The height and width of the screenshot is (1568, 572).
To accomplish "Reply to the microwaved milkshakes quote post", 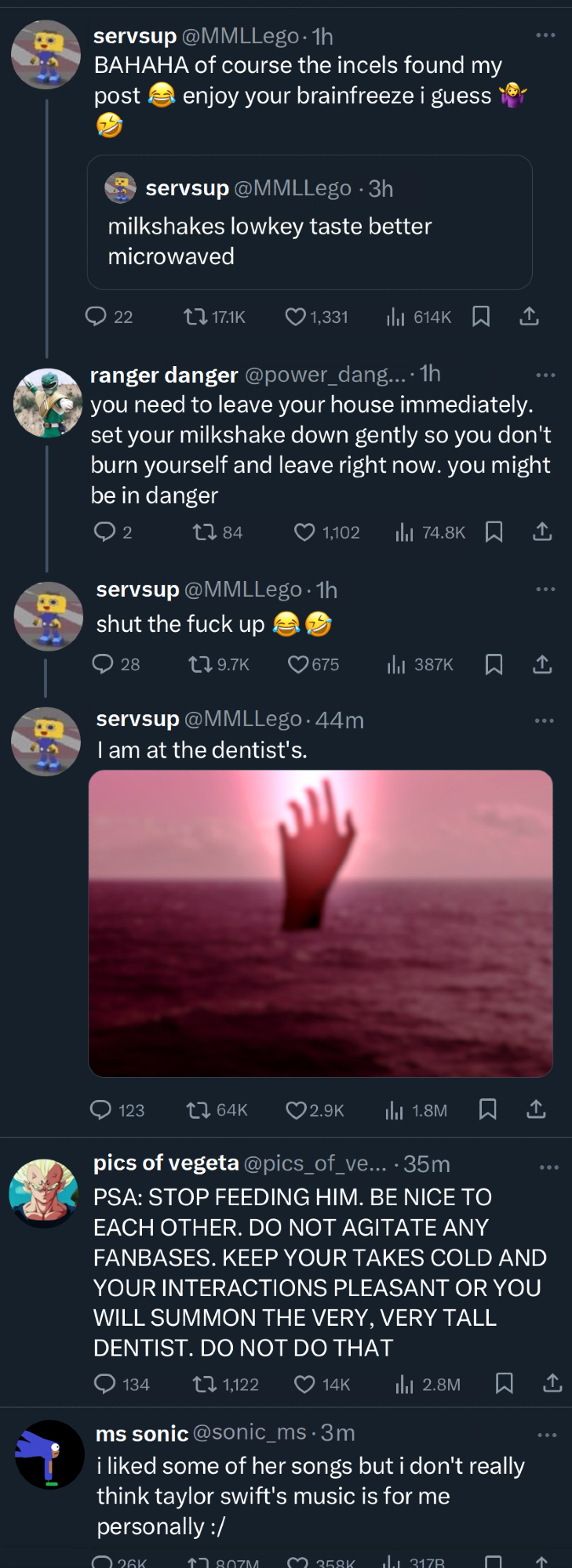I will coord(96,316).
